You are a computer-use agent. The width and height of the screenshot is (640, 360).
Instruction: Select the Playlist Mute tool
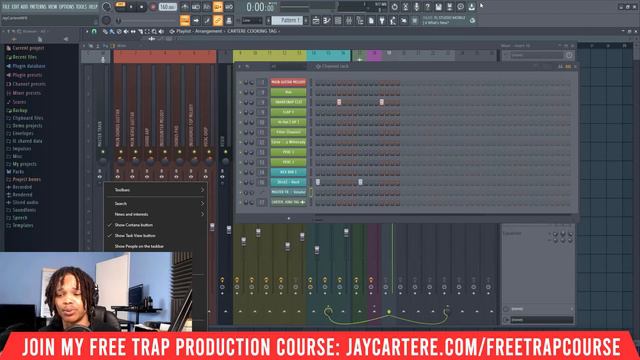click(126, 31)
